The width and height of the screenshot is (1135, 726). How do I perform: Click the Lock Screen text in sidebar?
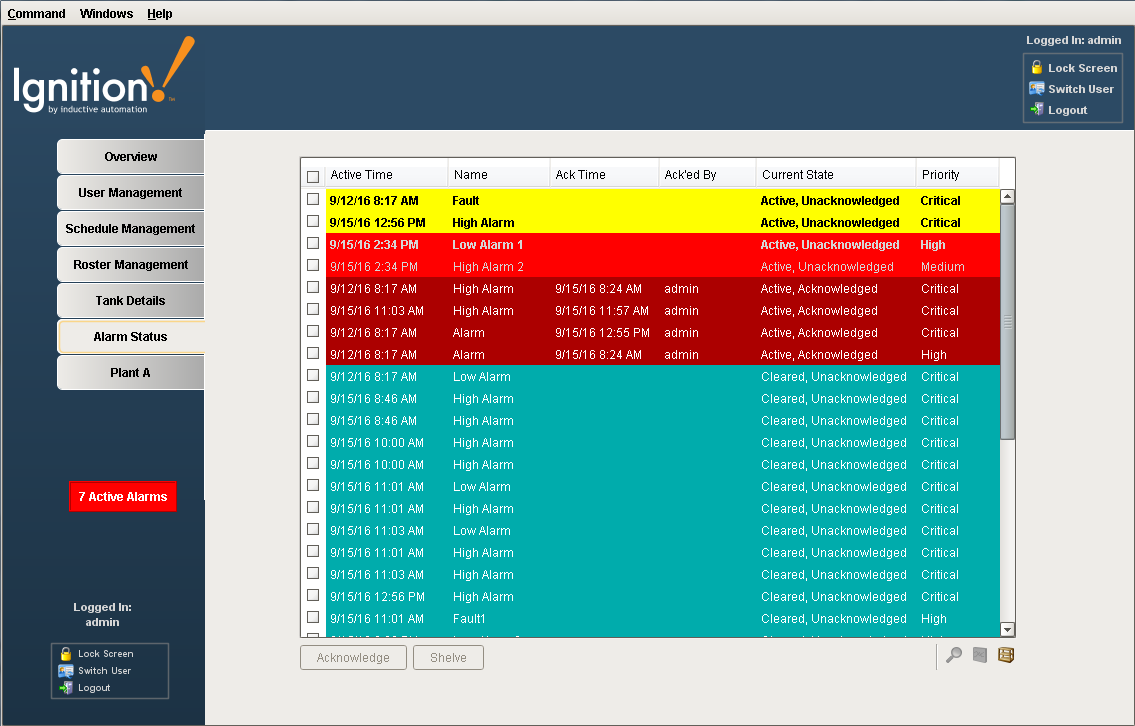[x=106, y=654]
